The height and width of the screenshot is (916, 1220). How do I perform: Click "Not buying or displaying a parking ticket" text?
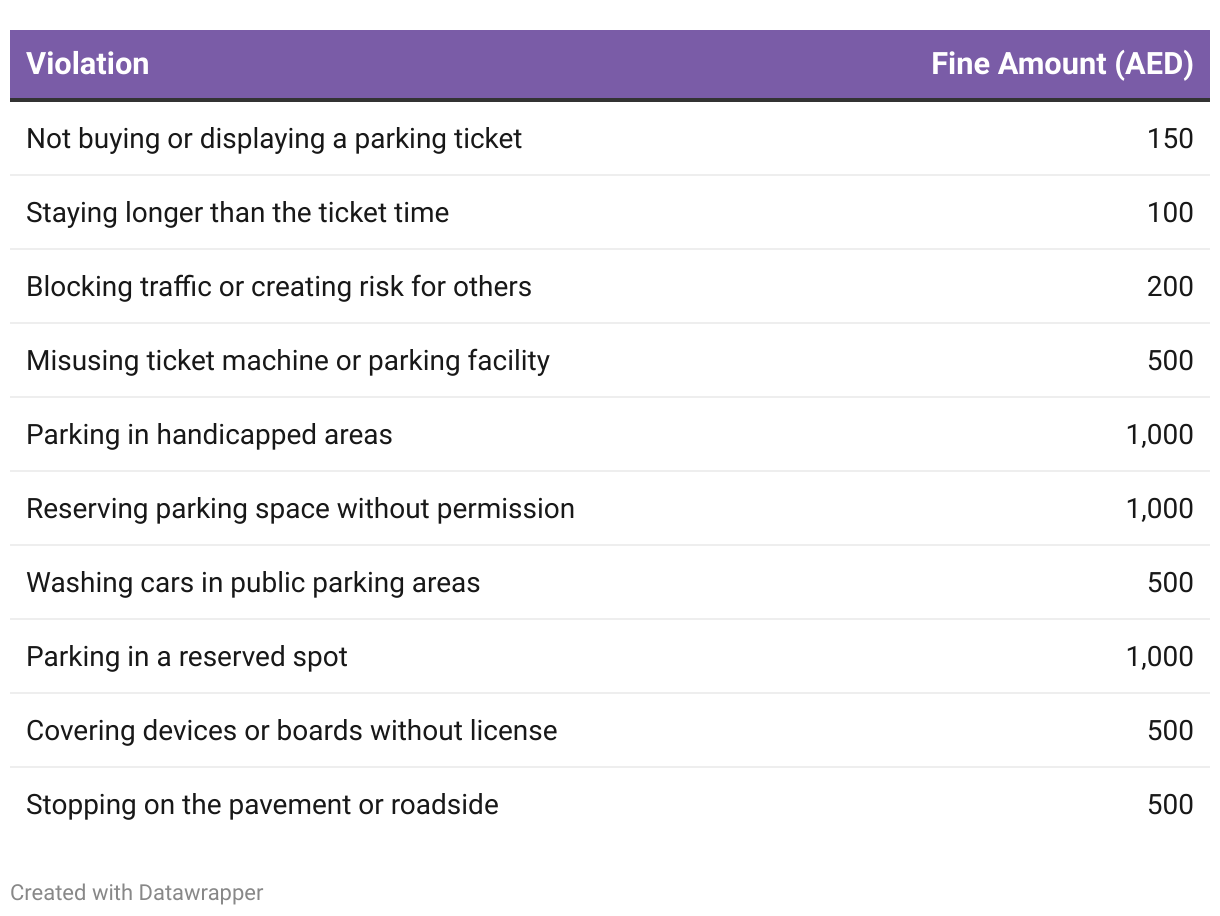tap(274, 138)
